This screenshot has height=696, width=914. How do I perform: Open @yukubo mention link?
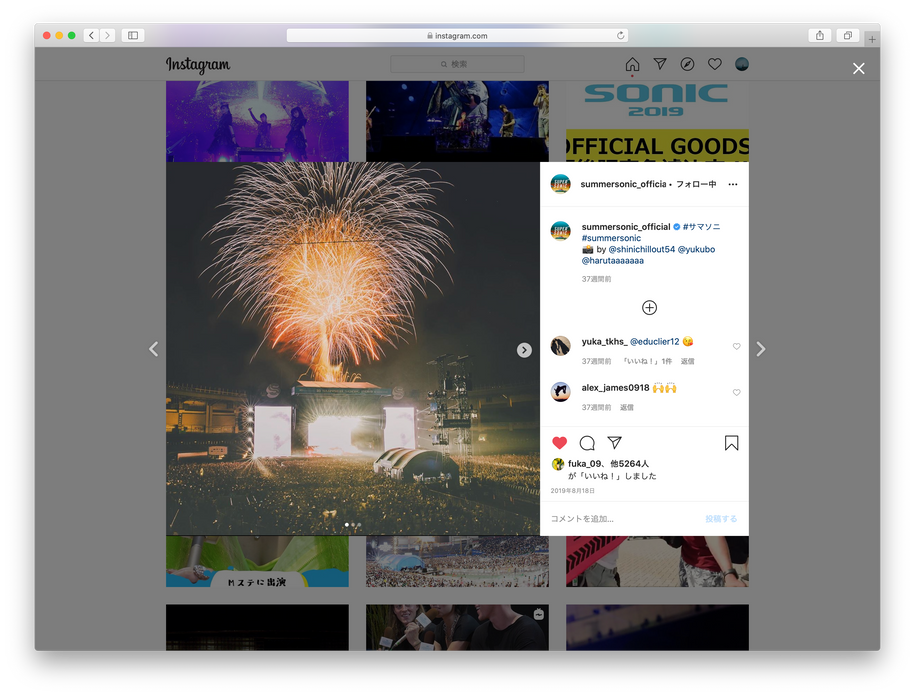point(696,249)
